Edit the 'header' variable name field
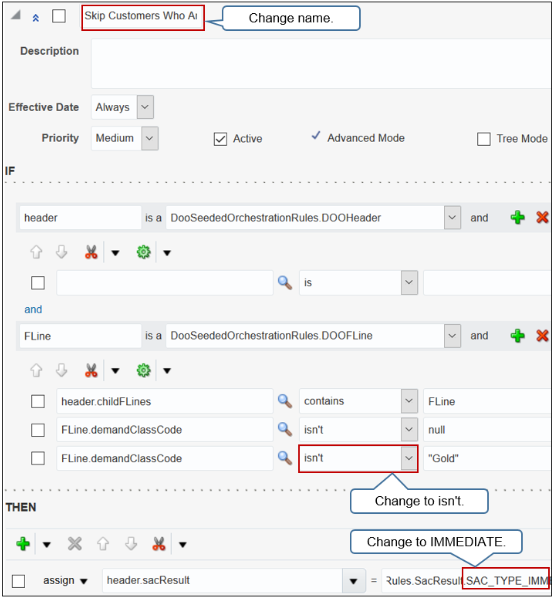Viewport: 554px width, 598px height. (x=80, y=218)
